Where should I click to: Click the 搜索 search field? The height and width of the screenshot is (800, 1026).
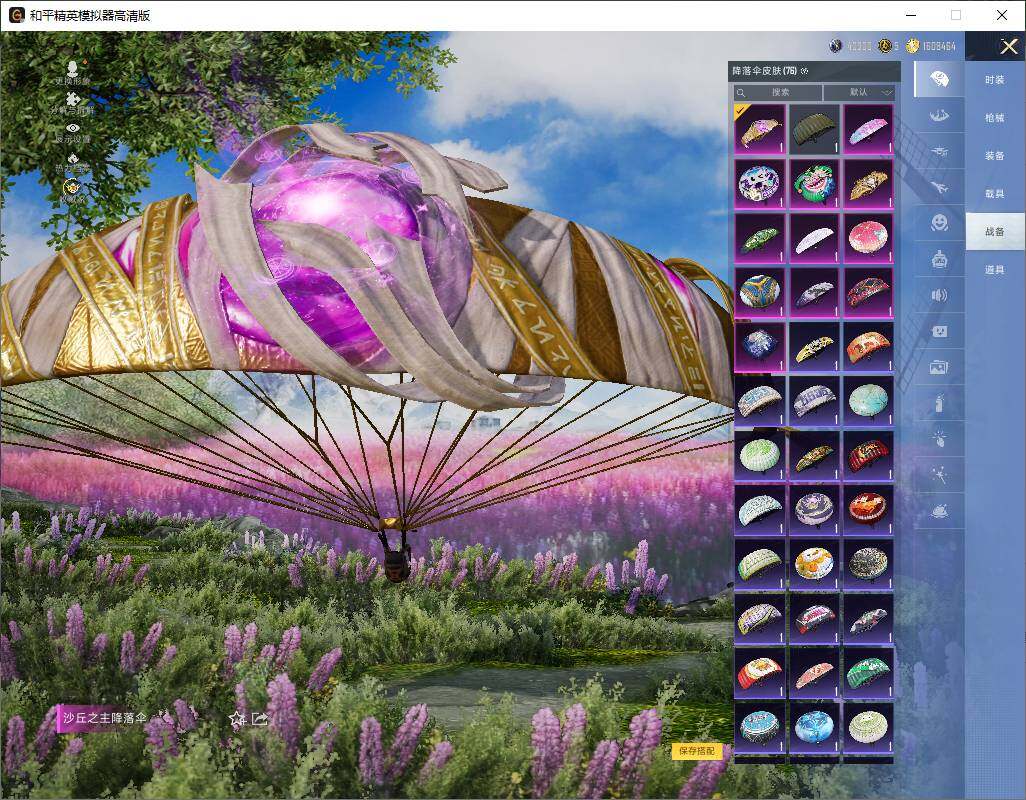tap(777, 92)
